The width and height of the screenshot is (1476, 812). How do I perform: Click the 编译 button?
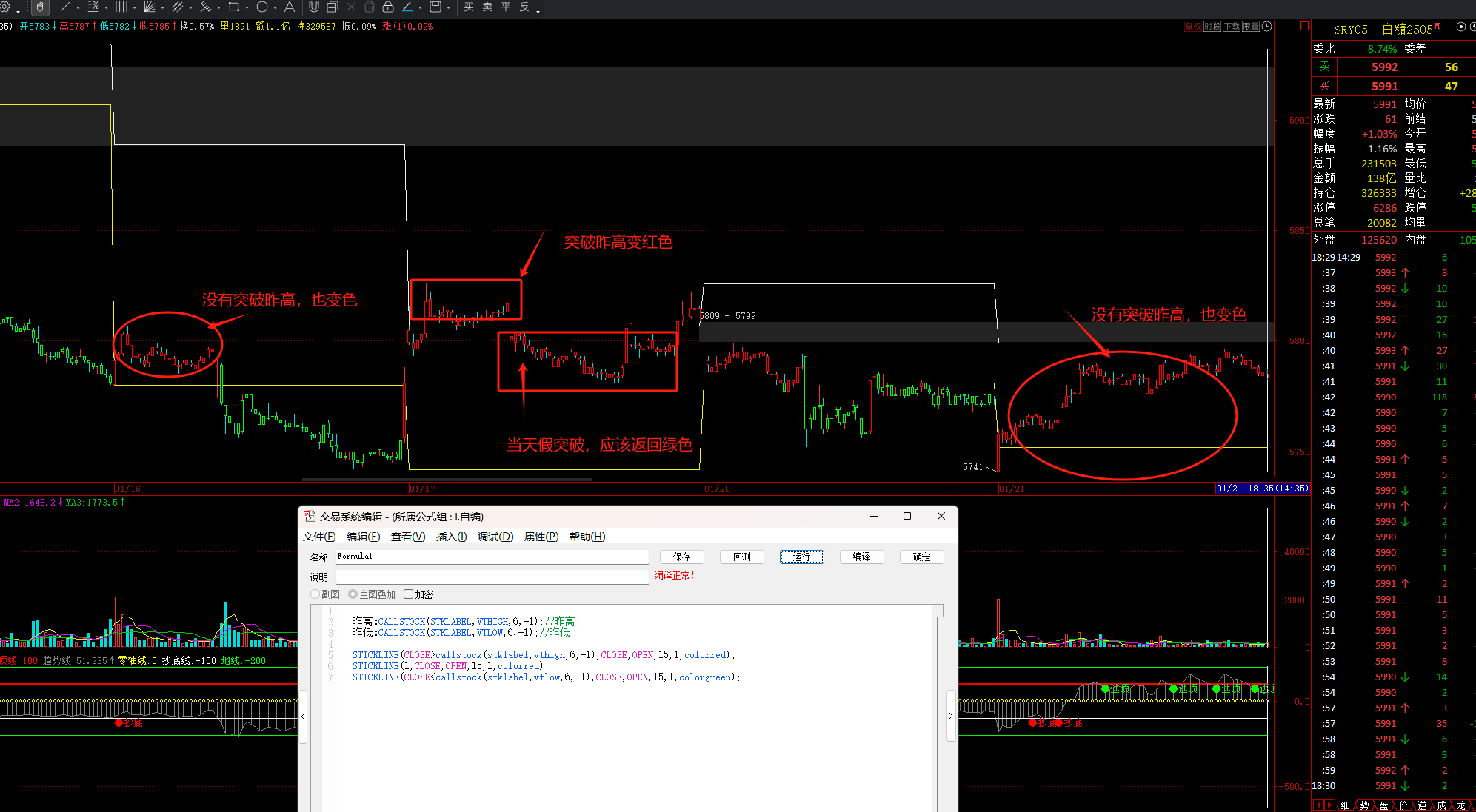pos(862,557)
